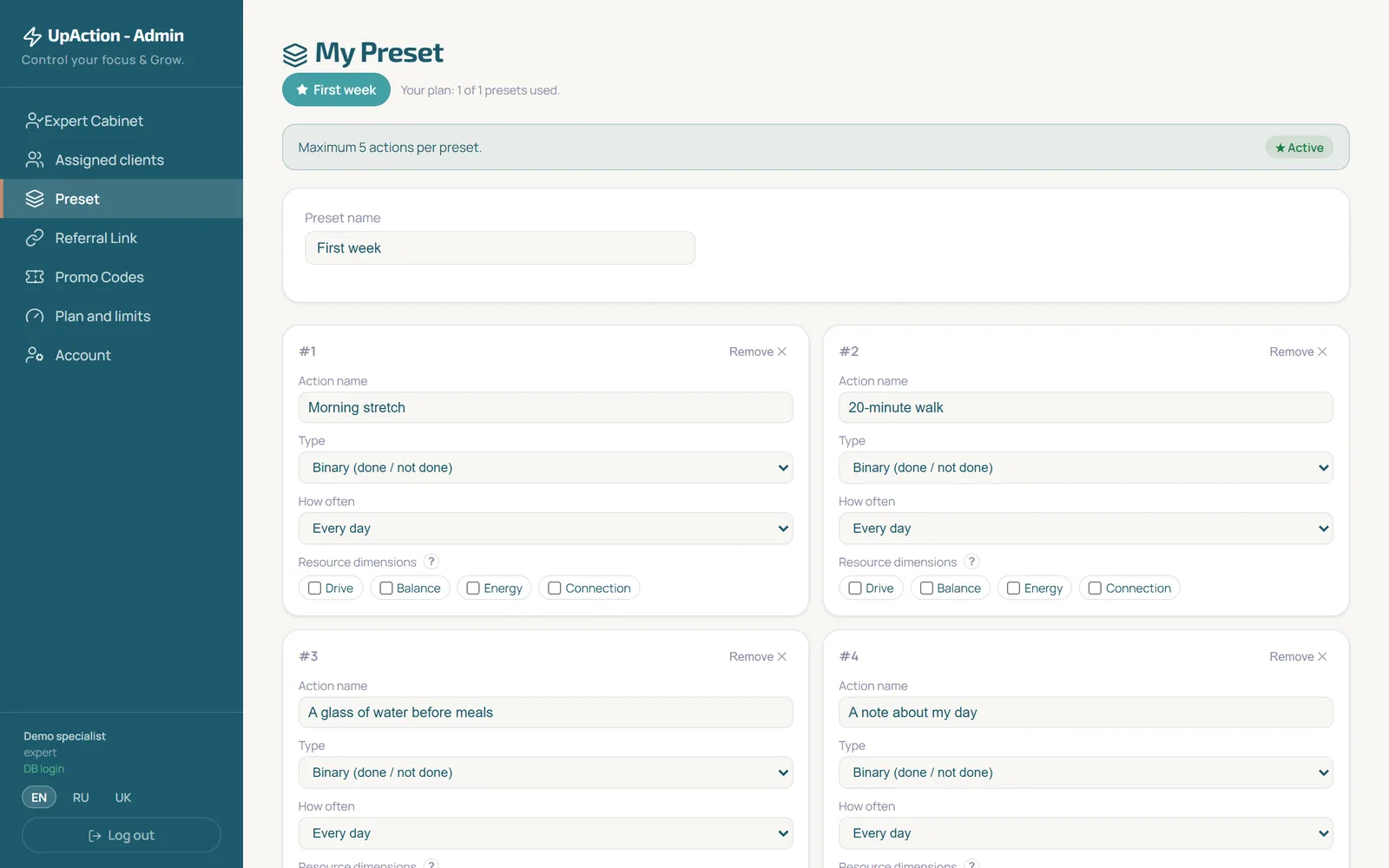Click the Assigned clients people icon
The image size is (1389, 868).
(35, 160)
